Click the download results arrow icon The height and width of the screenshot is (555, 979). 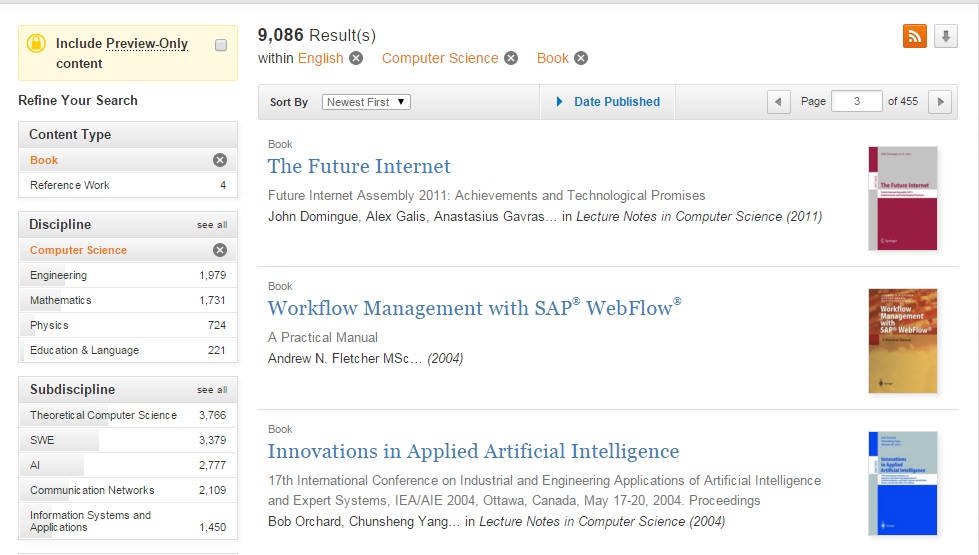946,36
